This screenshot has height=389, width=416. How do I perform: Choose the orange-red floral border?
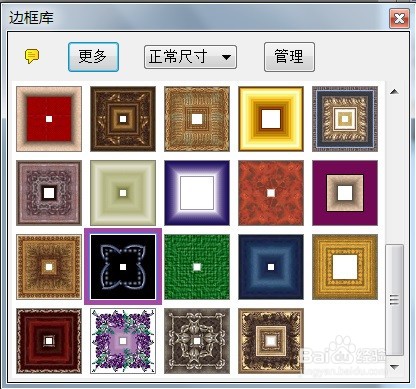[x=271, y=193]
